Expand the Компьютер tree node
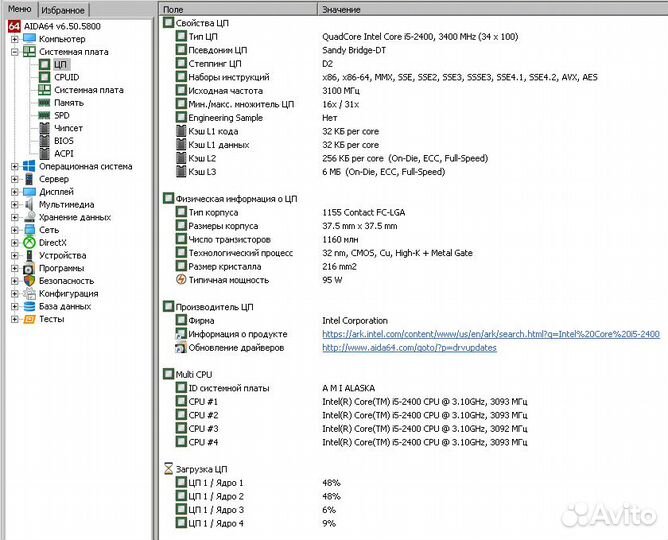Viewport: 668px width, 540px height. pos(14,39)
